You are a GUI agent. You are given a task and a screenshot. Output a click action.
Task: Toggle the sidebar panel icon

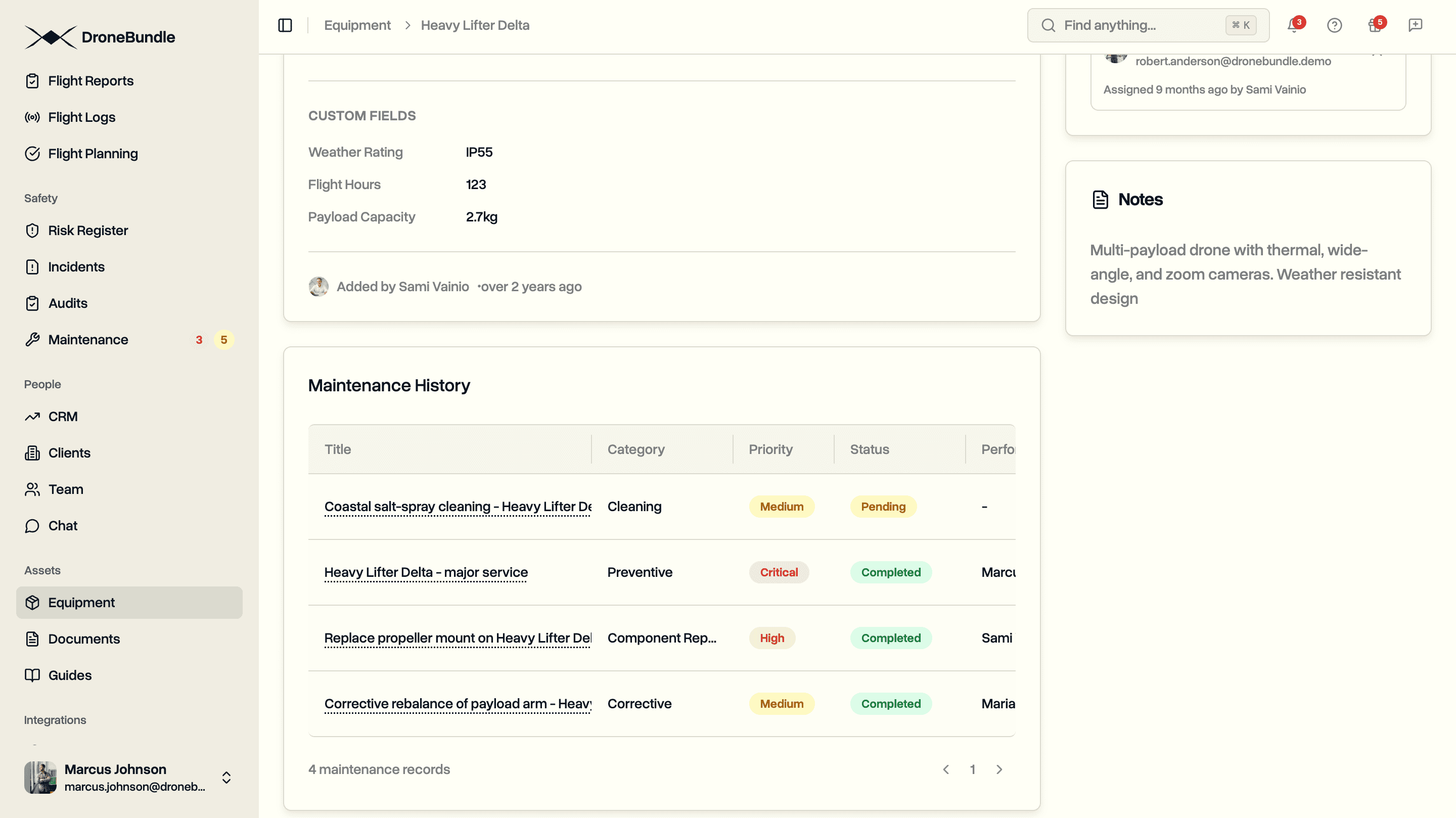tap(285, 25)
